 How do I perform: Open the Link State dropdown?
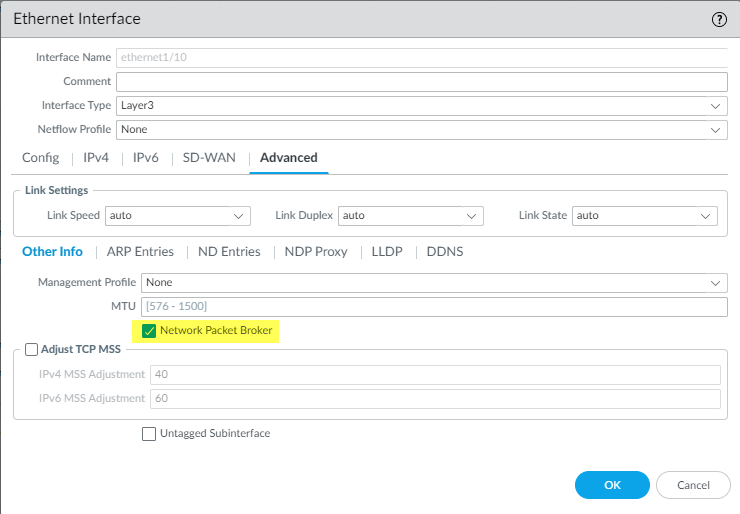pos(645,215)
